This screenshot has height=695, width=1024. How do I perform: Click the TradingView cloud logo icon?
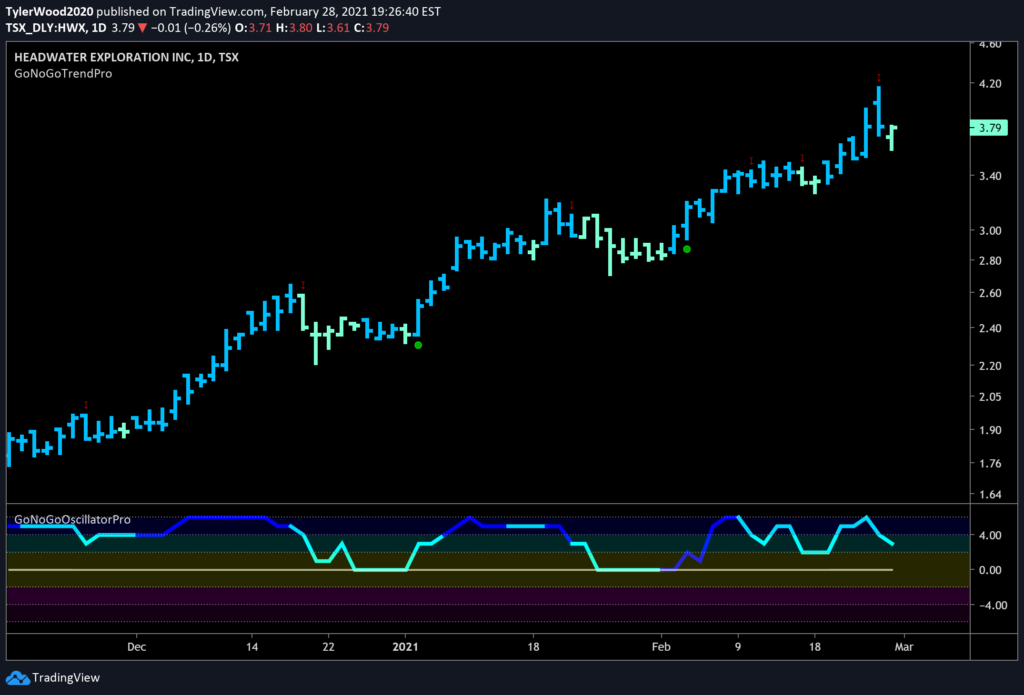[x=18, y=677]
